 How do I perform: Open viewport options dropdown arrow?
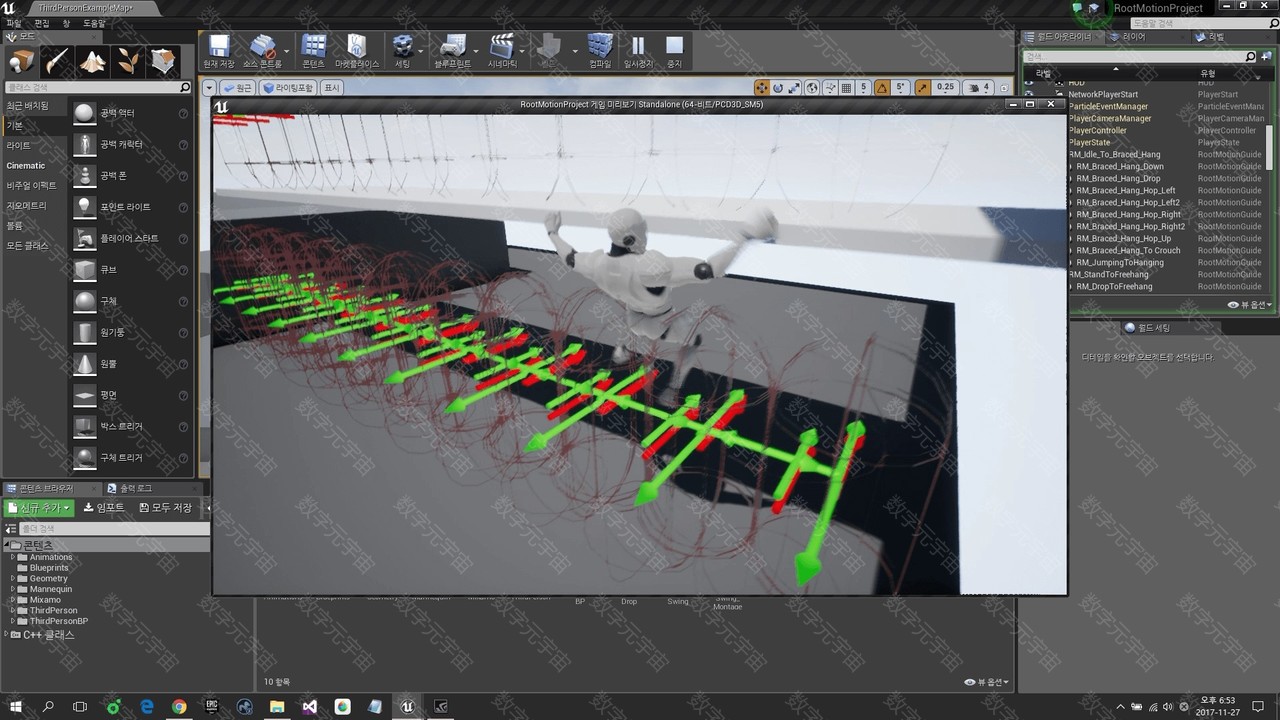[209, 88]
